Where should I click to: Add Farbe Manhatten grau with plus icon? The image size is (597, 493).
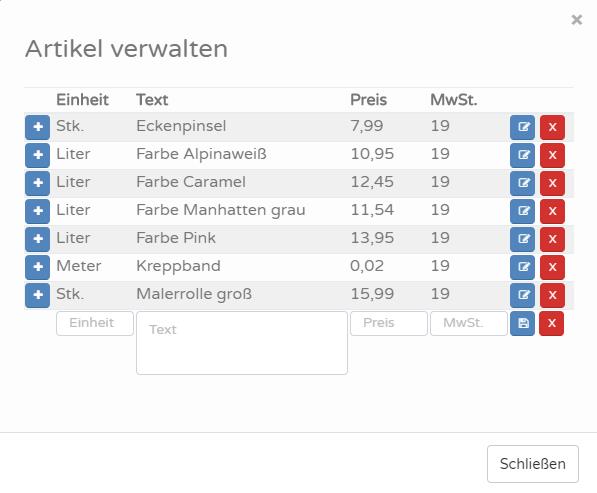tap(37, 211)
